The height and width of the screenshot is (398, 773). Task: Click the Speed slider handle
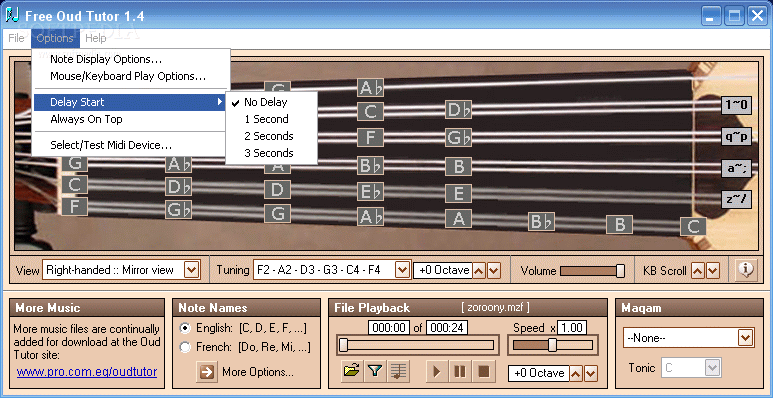point(553,345)
